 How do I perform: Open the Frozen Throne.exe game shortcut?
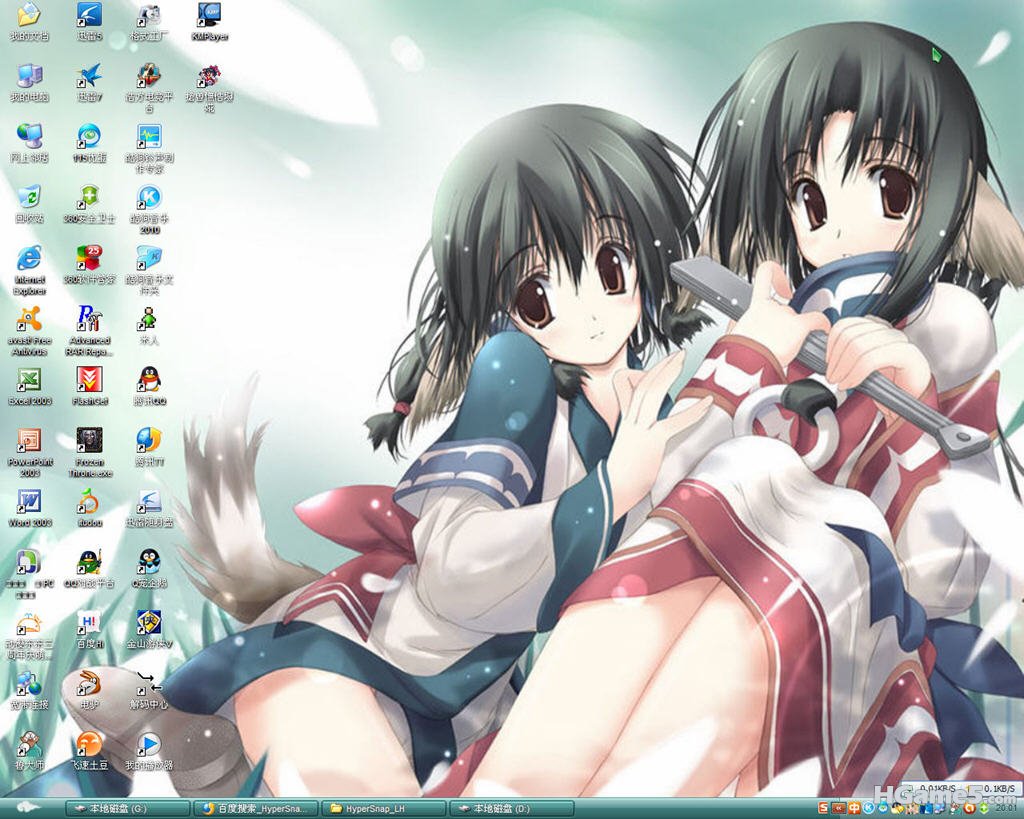point(89,442)
